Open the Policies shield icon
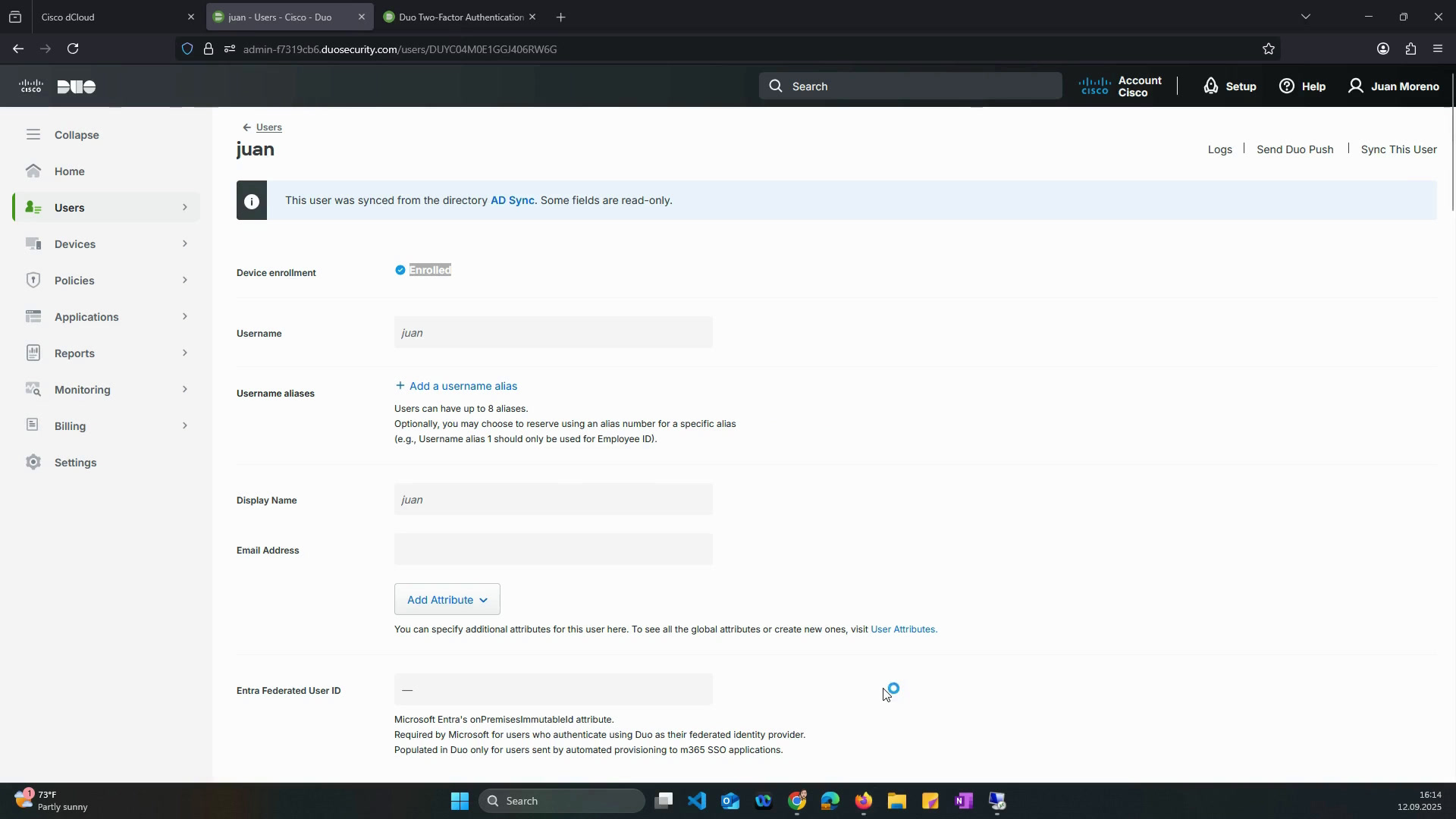 click(x=33, y=281)
